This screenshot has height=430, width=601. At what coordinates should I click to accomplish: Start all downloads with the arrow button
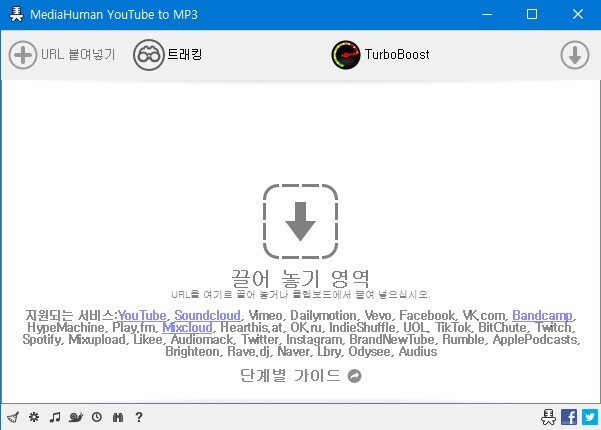coord(575,55)
